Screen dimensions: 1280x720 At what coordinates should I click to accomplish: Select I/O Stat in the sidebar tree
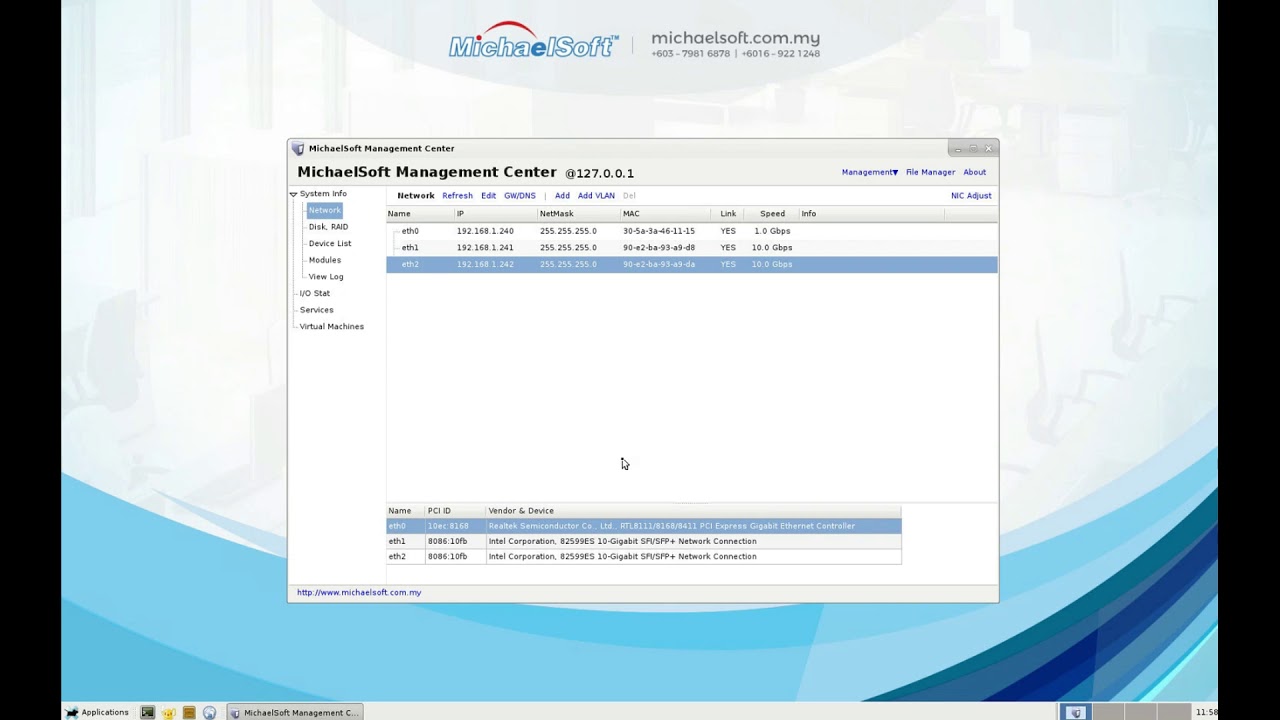[314, 293]
